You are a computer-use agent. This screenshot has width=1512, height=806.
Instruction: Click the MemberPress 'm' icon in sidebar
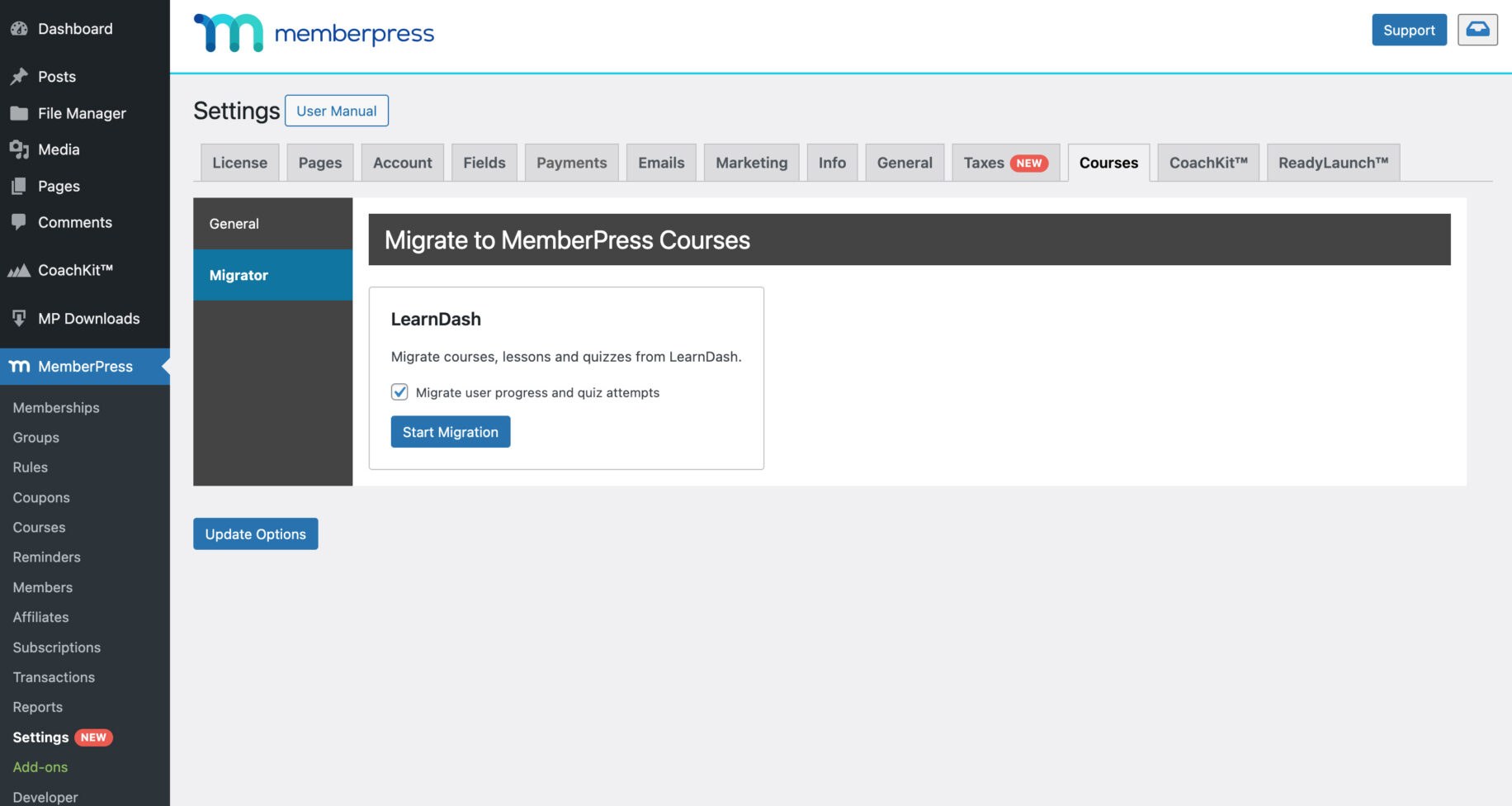20,367
